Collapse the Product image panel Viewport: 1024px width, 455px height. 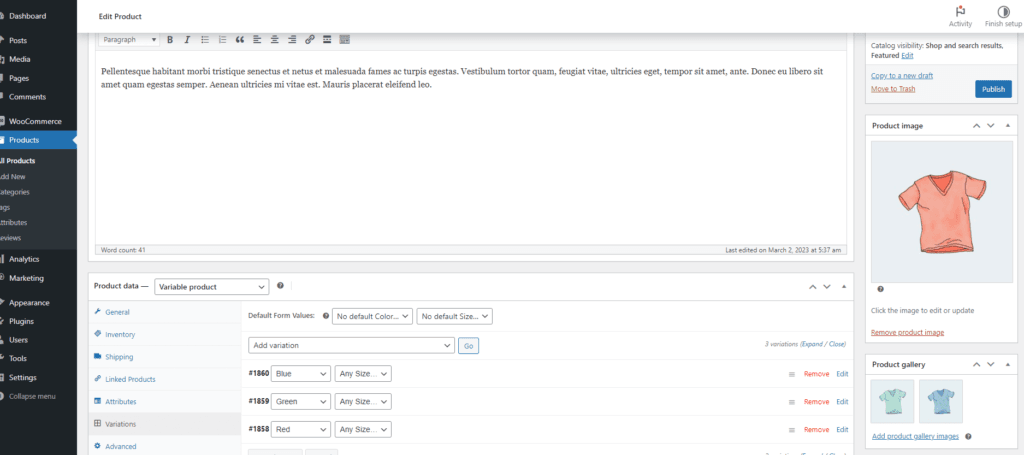tap(1008, 125)
